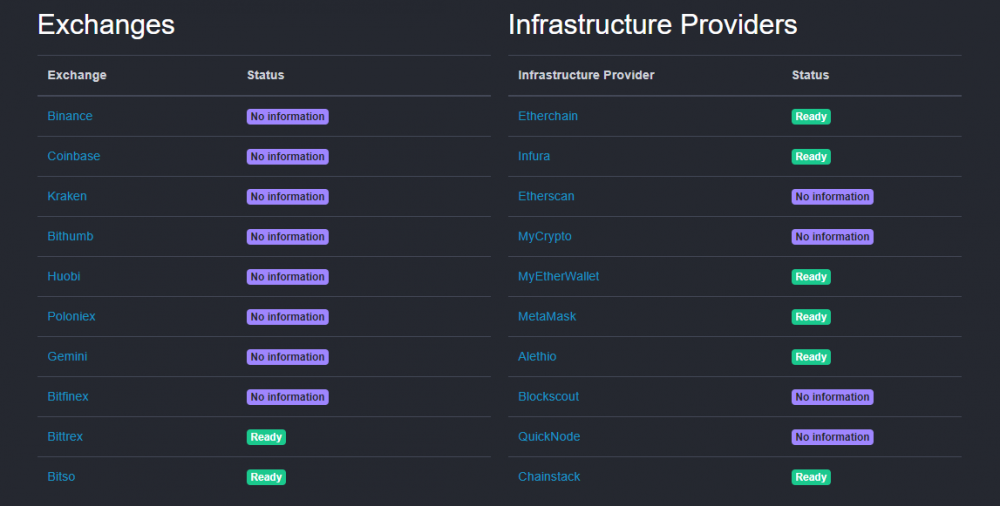Open the Etherscan provider link

click(546, 197)
